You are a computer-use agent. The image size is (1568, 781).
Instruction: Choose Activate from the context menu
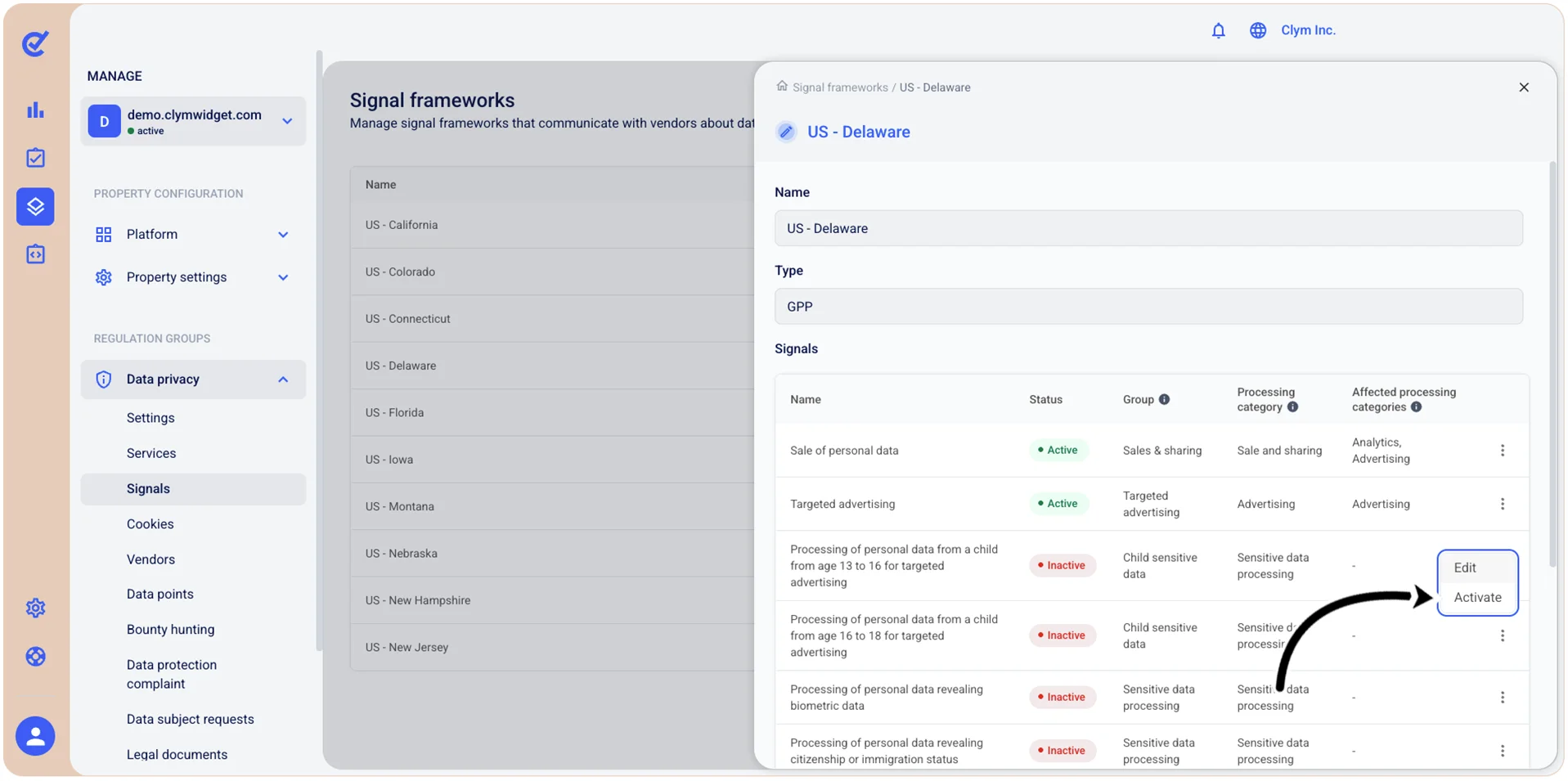pos(1477,597)
